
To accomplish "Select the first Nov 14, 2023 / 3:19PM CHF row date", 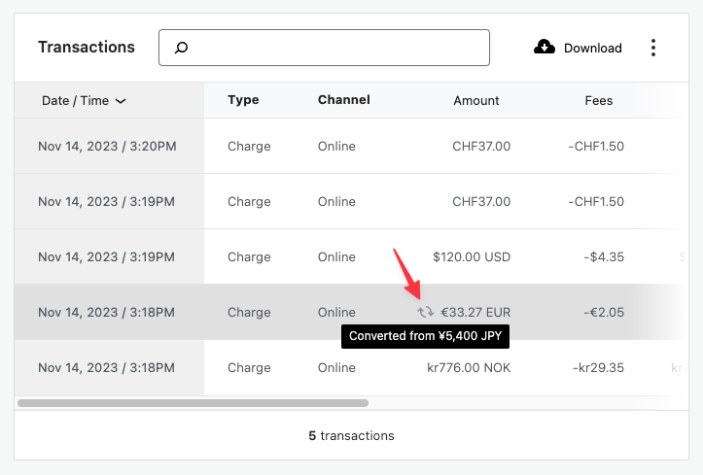I will (106, 201).
